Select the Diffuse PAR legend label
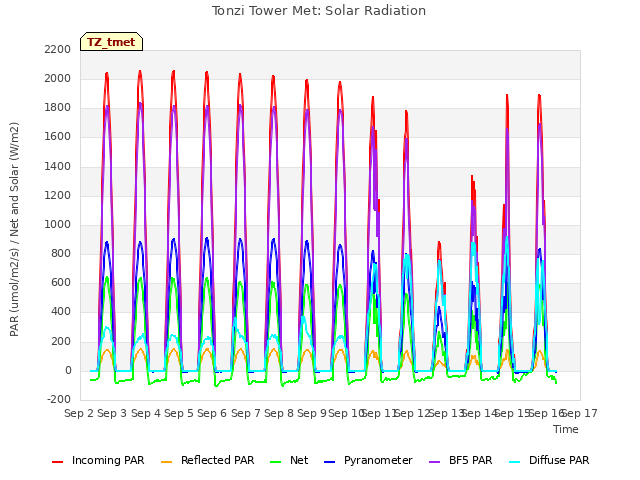Viewport: 640px width, 480px height. click(x=559, y=460)
